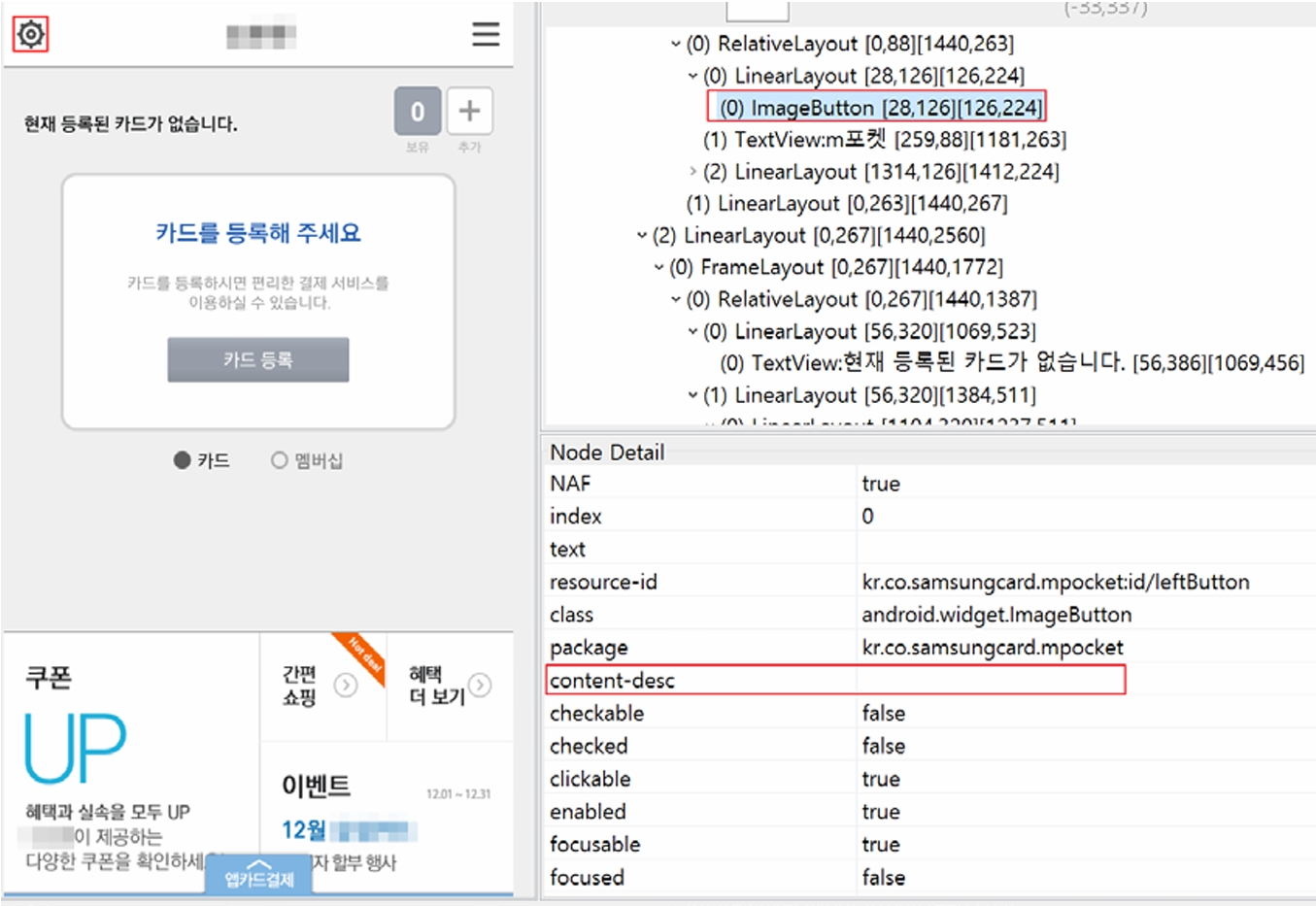
Task: Tap the 엠카드결제 pull-up tab
Action: coord(259,875)
